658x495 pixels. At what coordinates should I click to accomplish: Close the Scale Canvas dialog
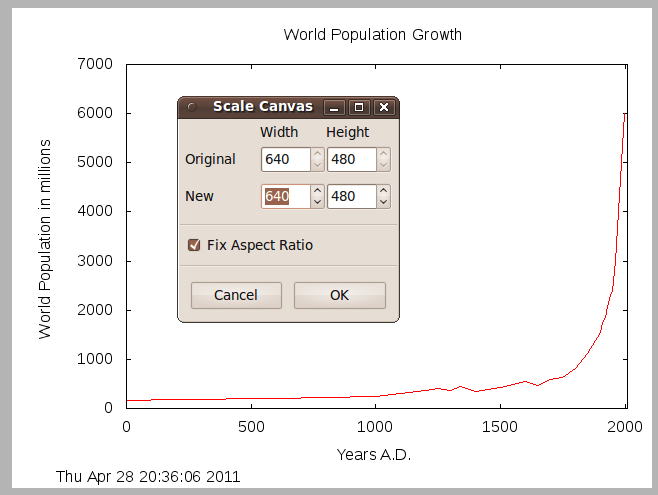tap(382, 107)
